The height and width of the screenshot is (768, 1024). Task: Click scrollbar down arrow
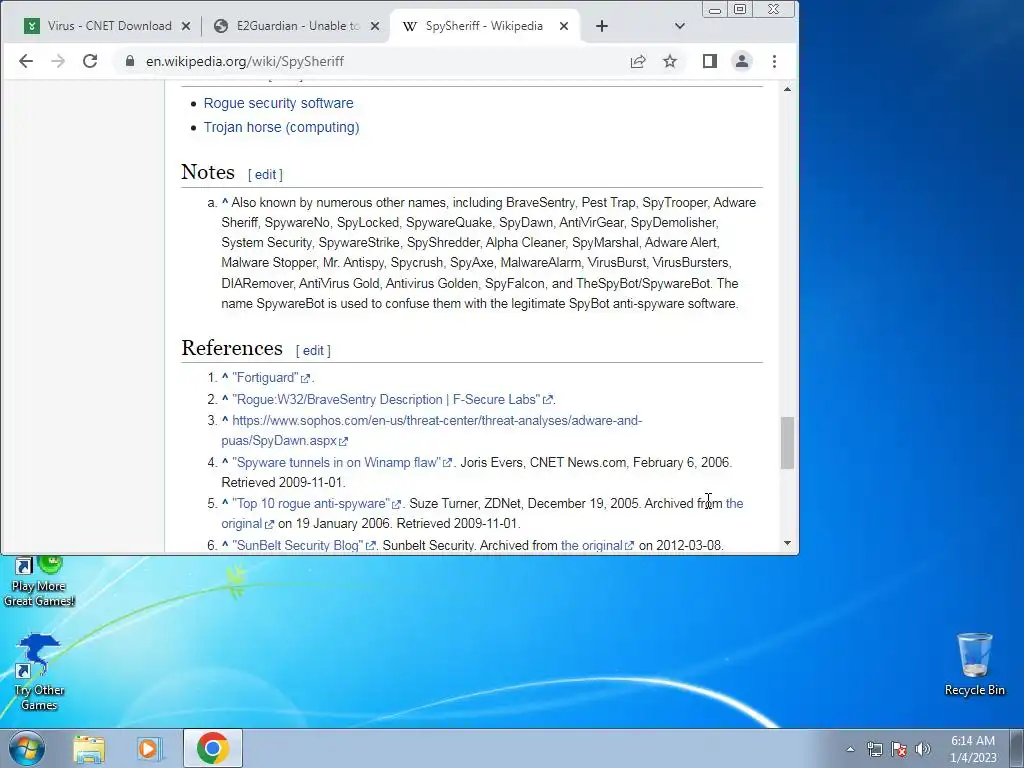pos(788,543)
